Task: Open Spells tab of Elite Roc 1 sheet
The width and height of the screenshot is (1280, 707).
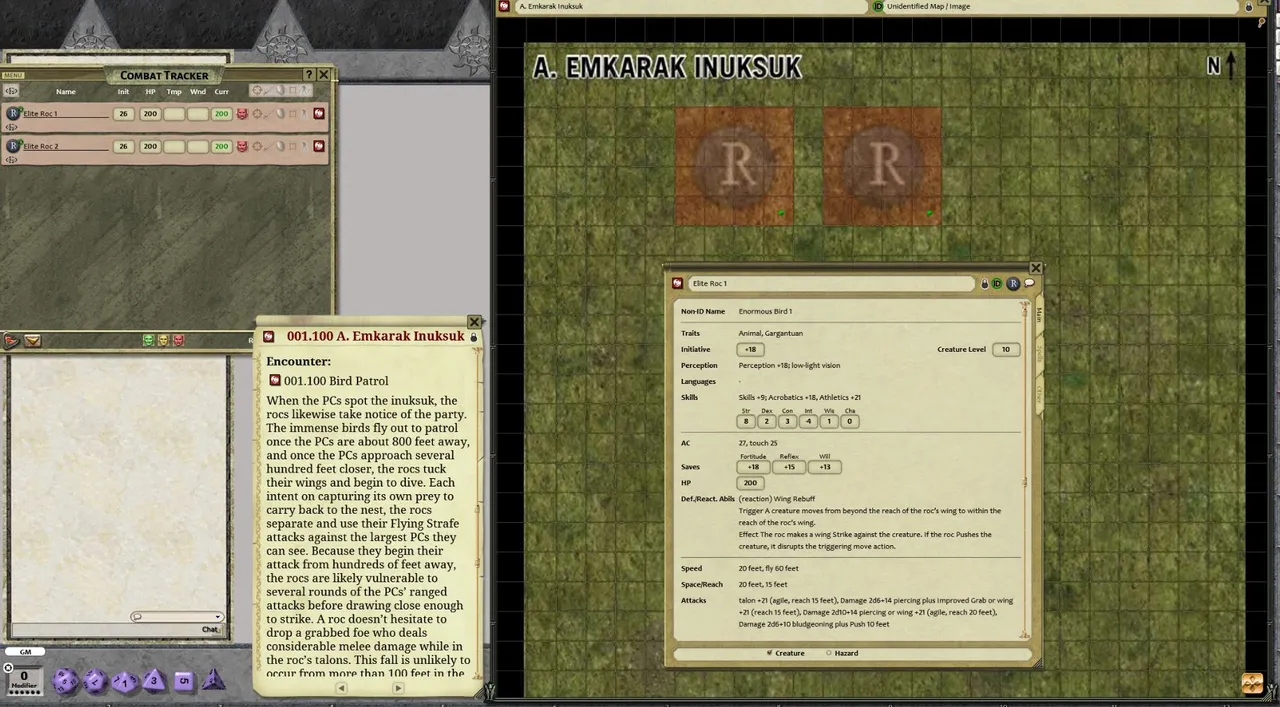Action: pos(1039,354)
